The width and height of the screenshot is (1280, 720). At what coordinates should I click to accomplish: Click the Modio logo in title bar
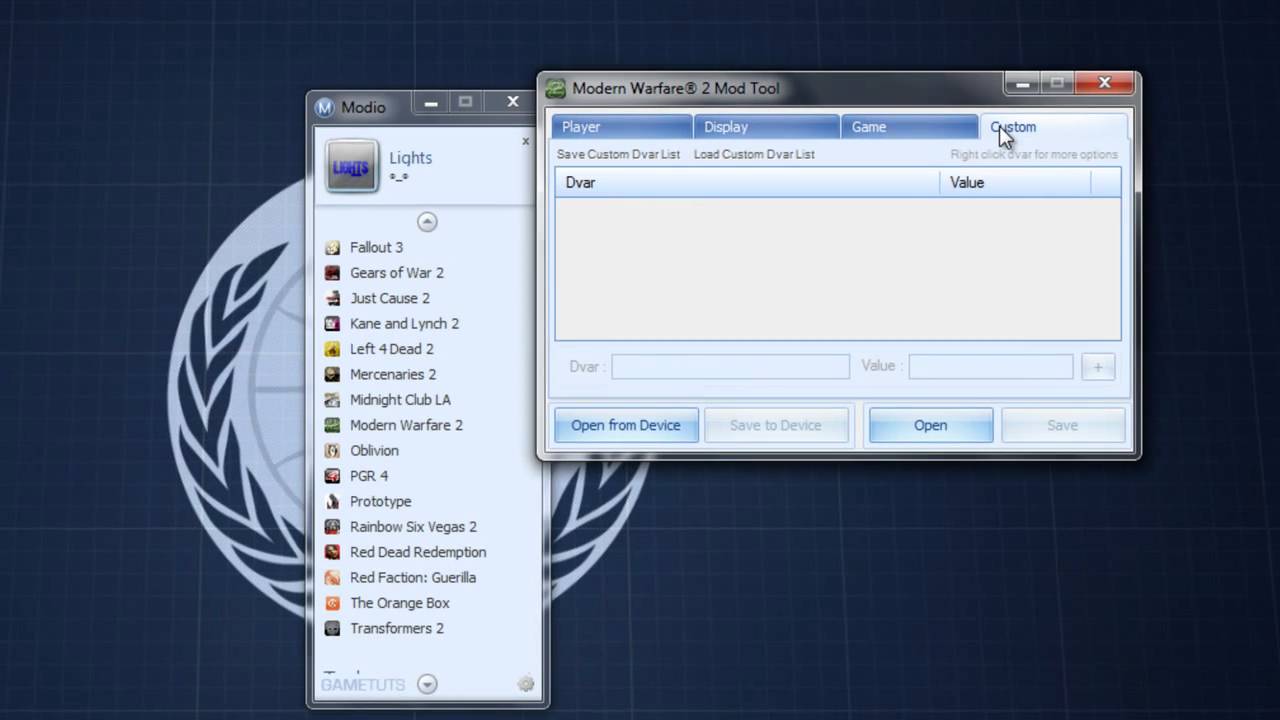[x=324, y=107]
